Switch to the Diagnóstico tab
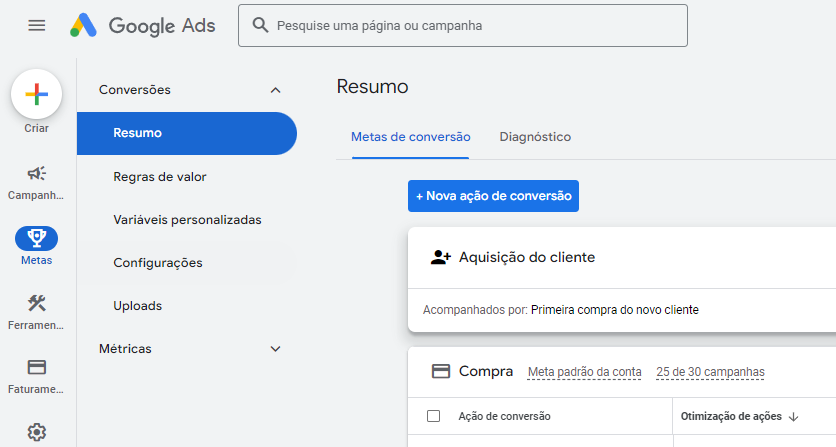Viewport: 836px width, 447px height. click(x=535, y=137)
